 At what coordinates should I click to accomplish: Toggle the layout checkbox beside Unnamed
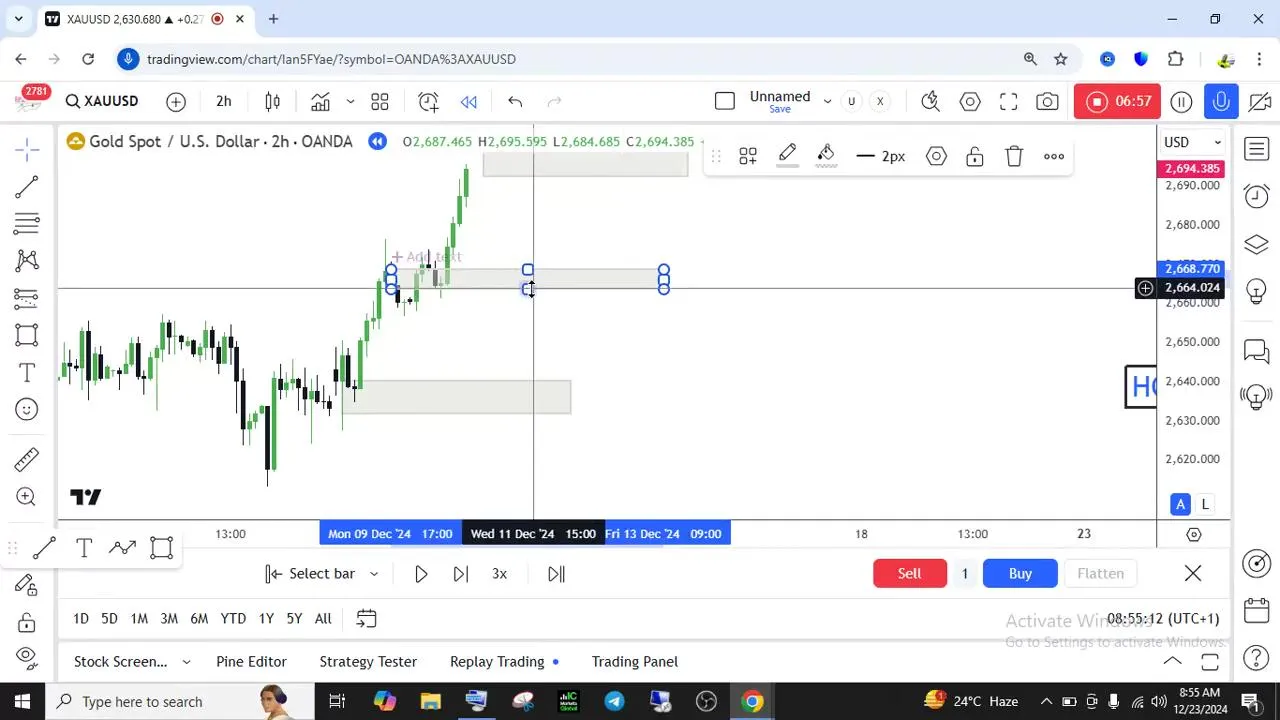point(725,101)
